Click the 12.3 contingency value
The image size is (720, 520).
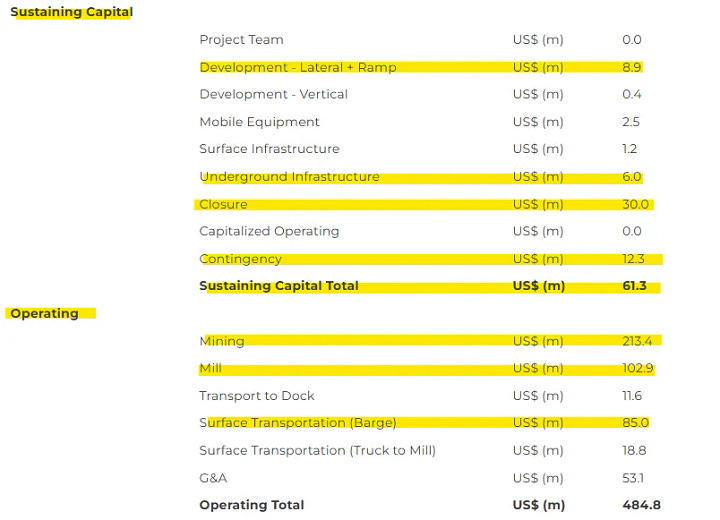coord(633,259)
